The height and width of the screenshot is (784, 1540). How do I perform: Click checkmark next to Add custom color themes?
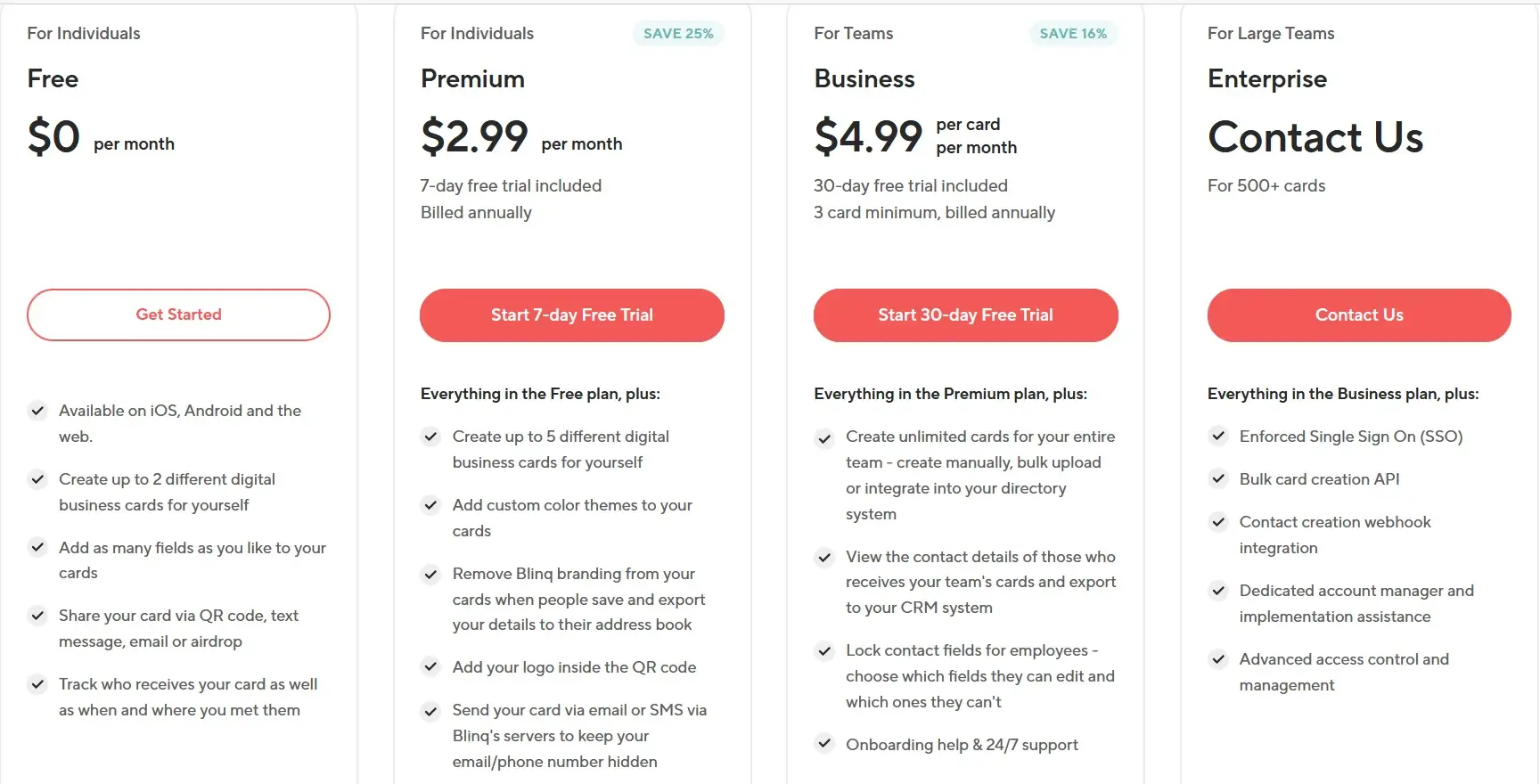click(431, 505)
